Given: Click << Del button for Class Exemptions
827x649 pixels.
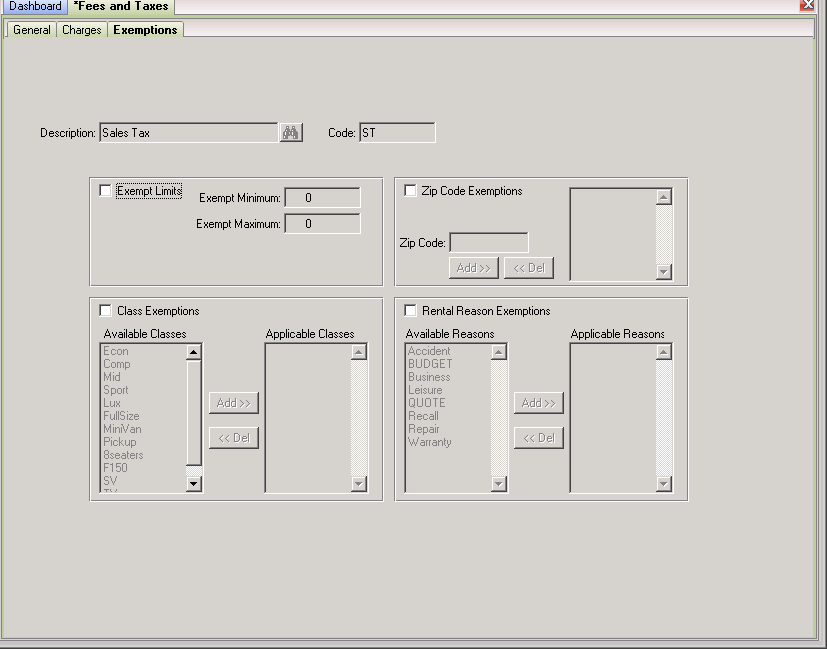Looking at the screenshot, I should pyautogui.click(x=234, y=438).
